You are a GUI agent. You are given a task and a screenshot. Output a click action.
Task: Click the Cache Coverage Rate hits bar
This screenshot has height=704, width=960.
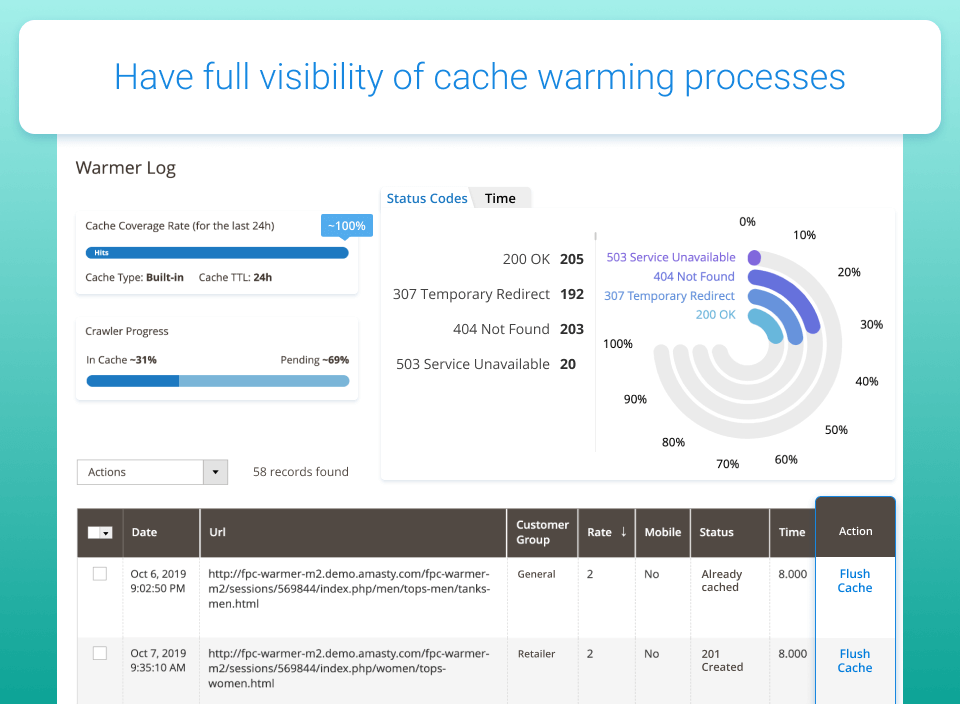(x=217, y=253)
